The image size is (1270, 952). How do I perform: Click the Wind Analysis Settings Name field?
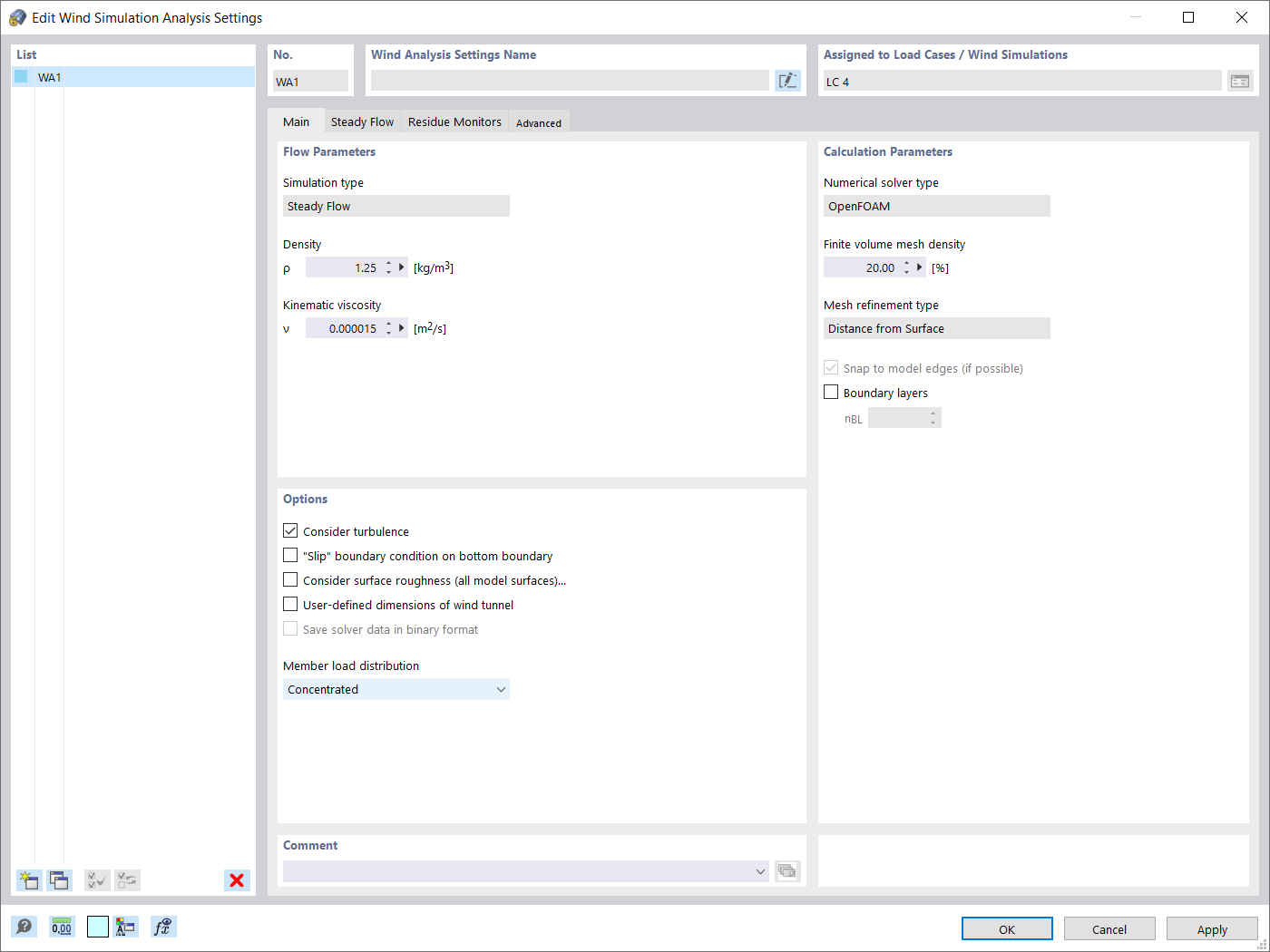click(x=570, y=81)
